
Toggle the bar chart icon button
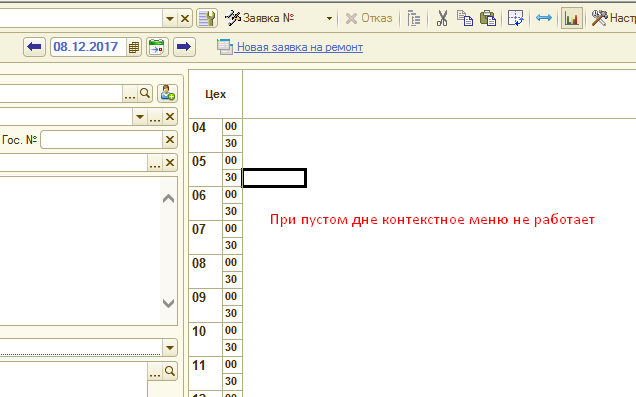click(572, 18)
